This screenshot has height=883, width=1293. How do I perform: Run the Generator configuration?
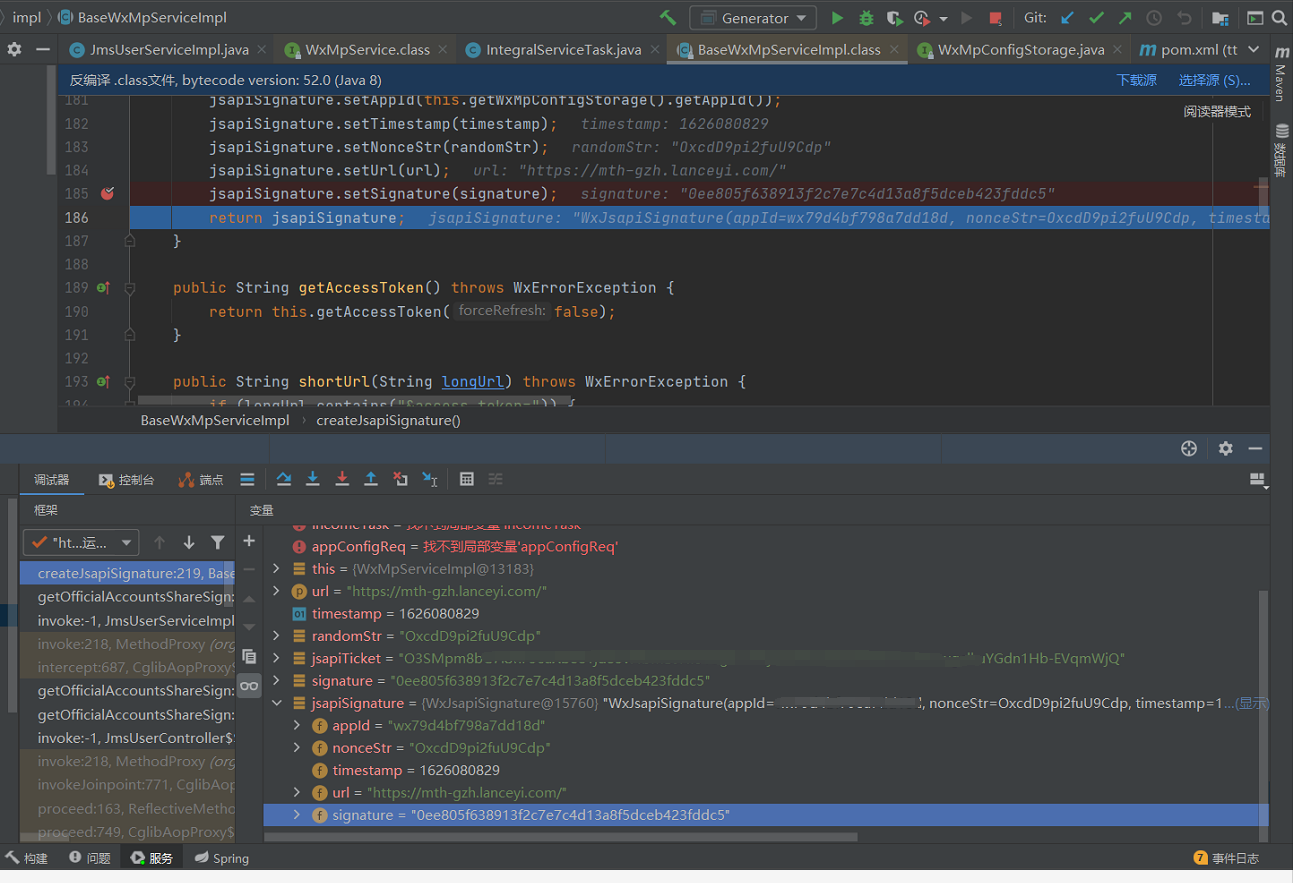[838, 18]
